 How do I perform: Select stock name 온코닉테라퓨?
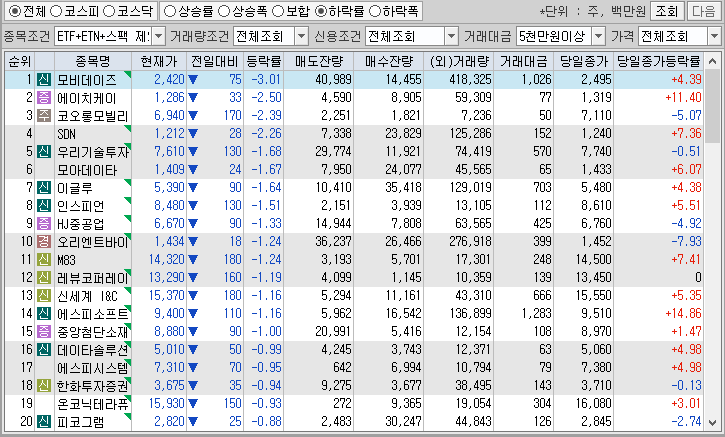[92, 405]
